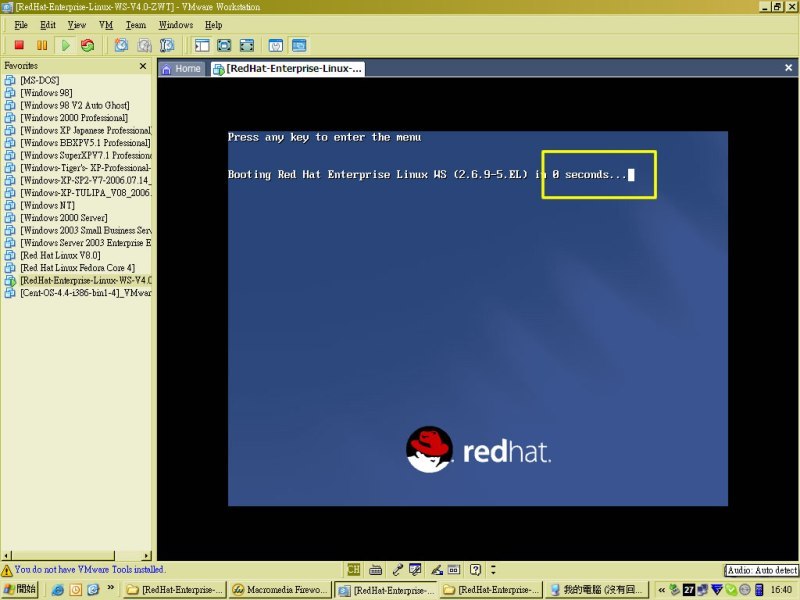This screenshot has height=600, width=800.
Task: Open the File menu
Action: click(x=21, y=25)
